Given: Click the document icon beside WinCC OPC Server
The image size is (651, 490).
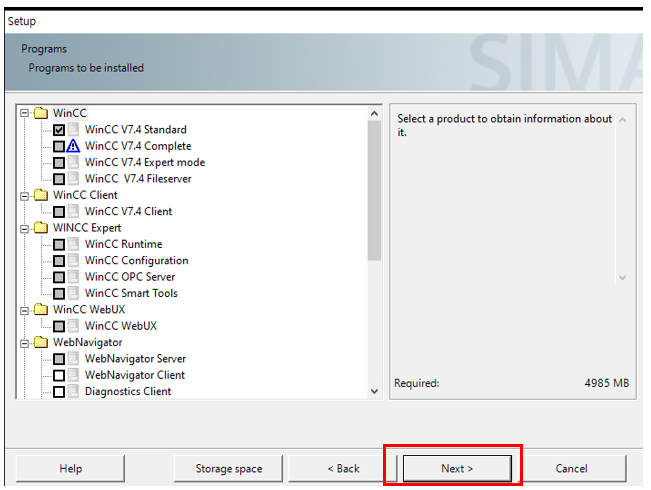Looking at the screenshot, I should click(73, 277).
